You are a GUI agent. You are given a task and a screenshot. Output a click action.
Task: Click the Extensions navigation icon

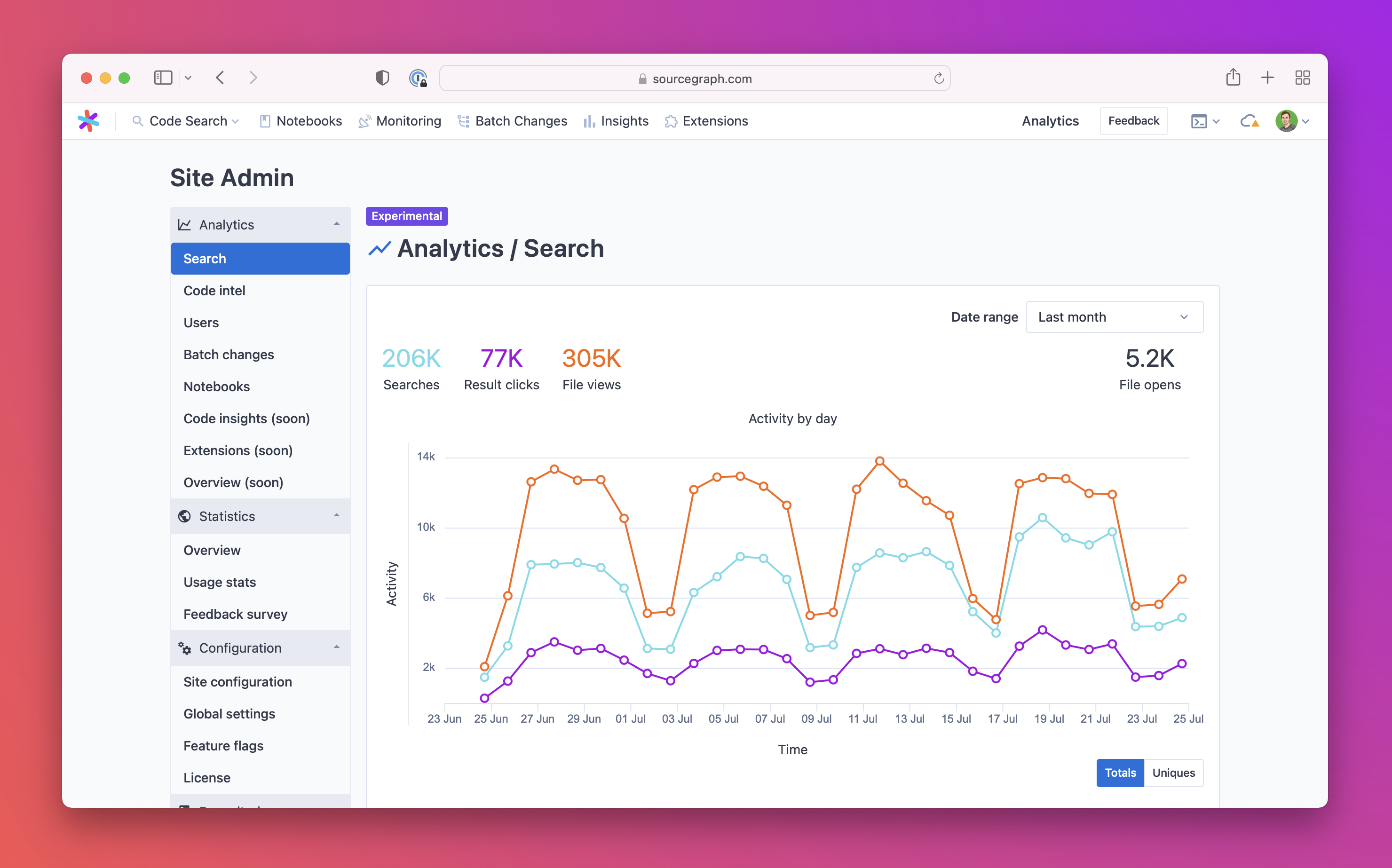(670, 121)
